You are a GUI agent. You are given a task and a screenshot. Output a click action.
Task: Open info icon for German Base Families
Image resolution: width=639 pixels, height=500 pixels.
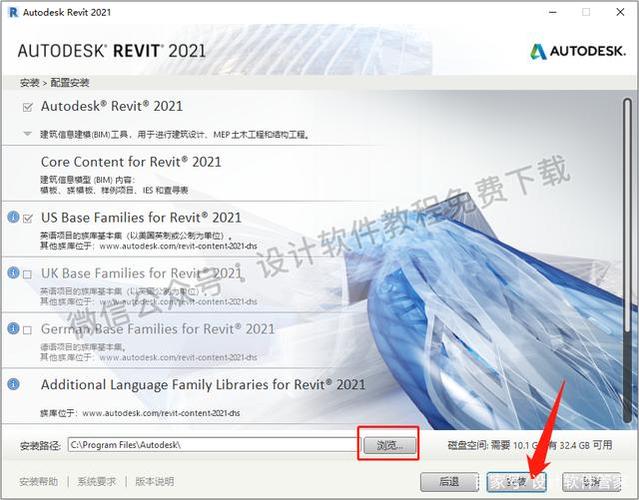pyautogui.click(x=13, y=328)
